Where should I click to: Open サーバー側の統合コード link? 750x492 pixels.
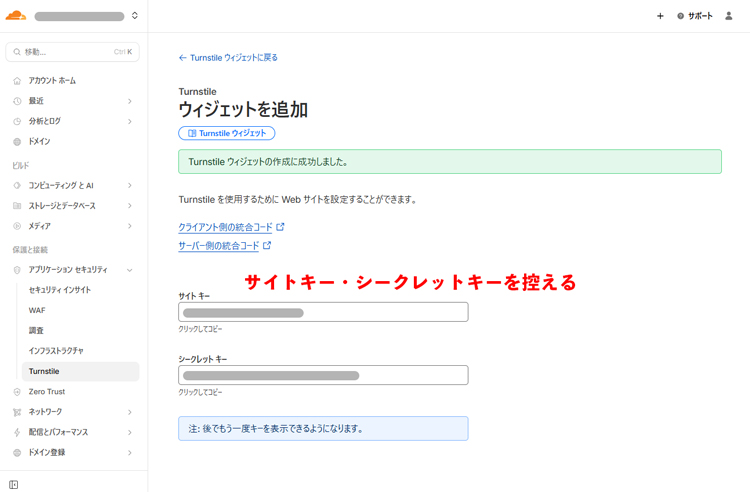219,246
